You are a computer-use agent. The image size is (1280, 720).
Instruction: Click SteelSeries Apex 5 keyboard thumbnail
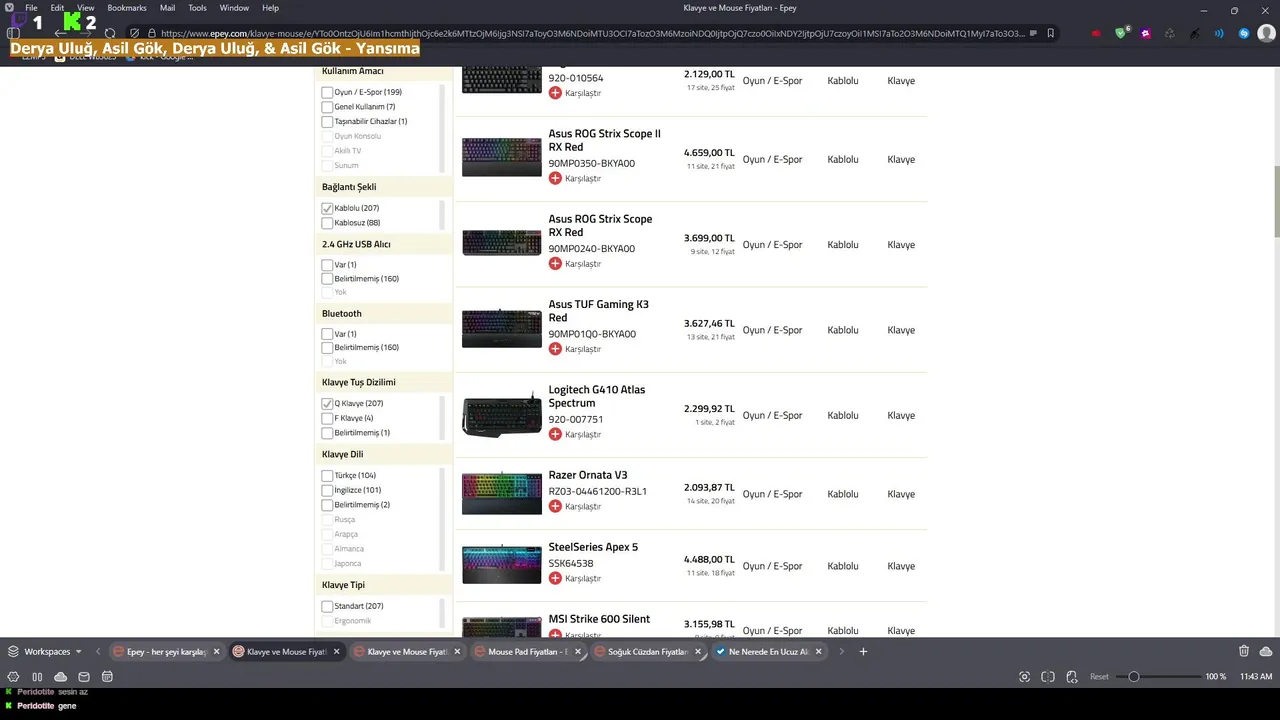click(501, 565)
